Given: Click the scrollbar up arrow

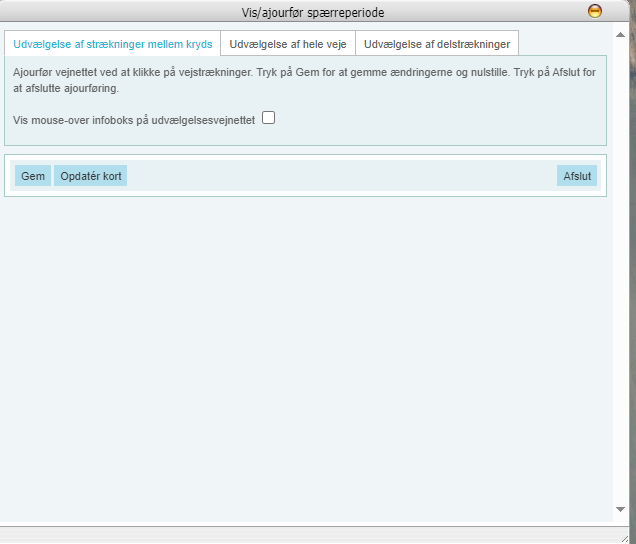Looking at the screenshot, I should [620, 38].
